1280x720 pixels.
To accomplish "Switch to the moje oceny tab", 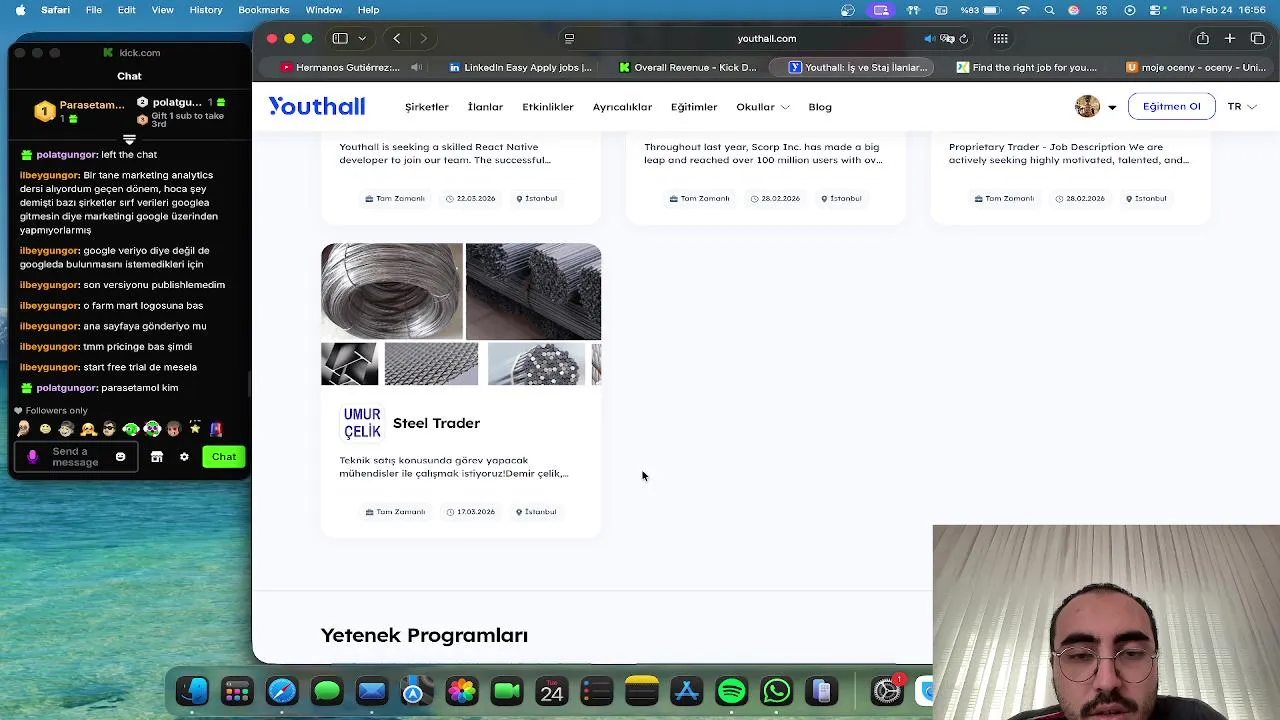I will pyautogui.click(x=1196, y=67).
